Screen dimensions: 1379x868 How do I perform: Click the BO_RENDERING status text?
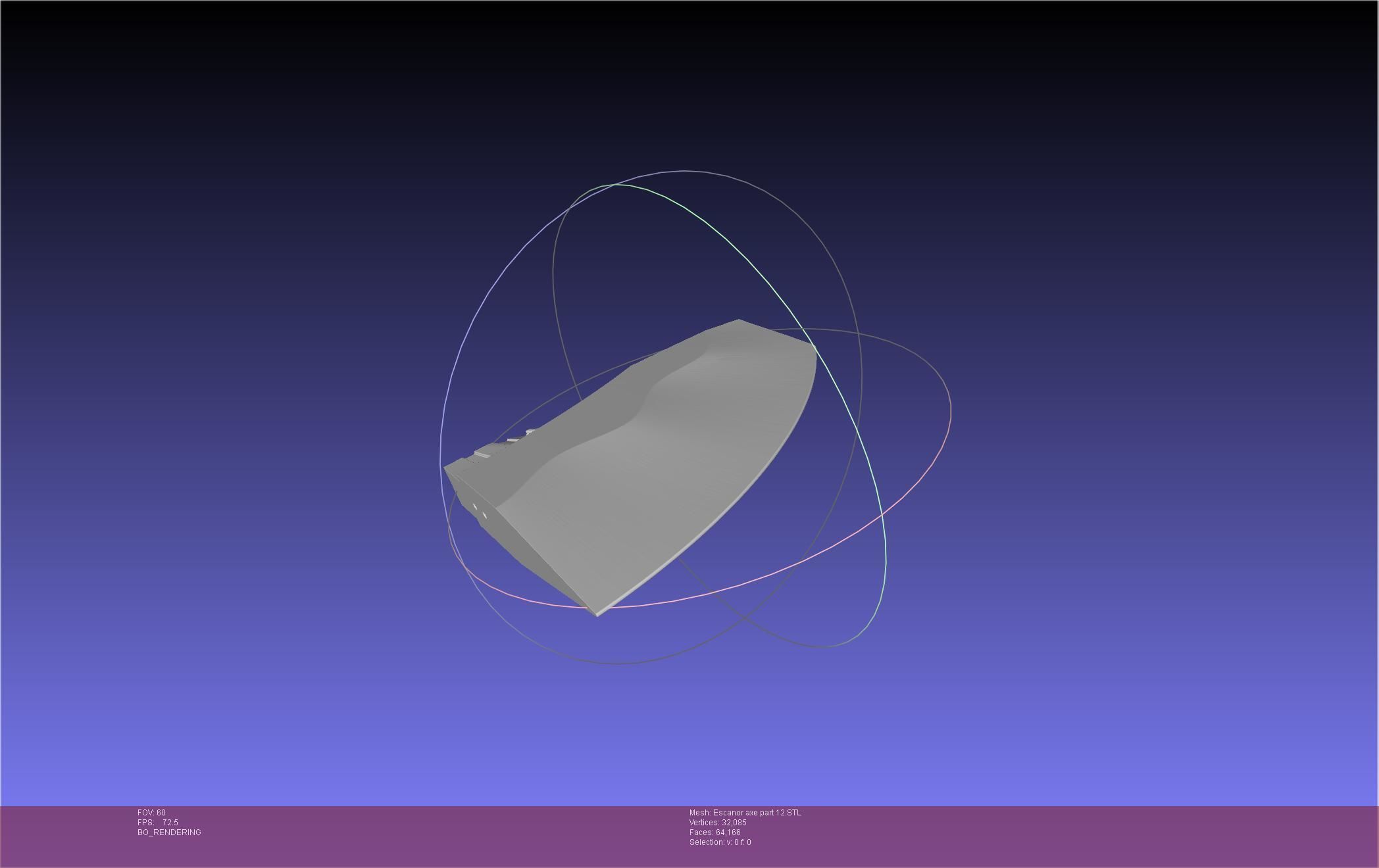[x=169, y=832]
